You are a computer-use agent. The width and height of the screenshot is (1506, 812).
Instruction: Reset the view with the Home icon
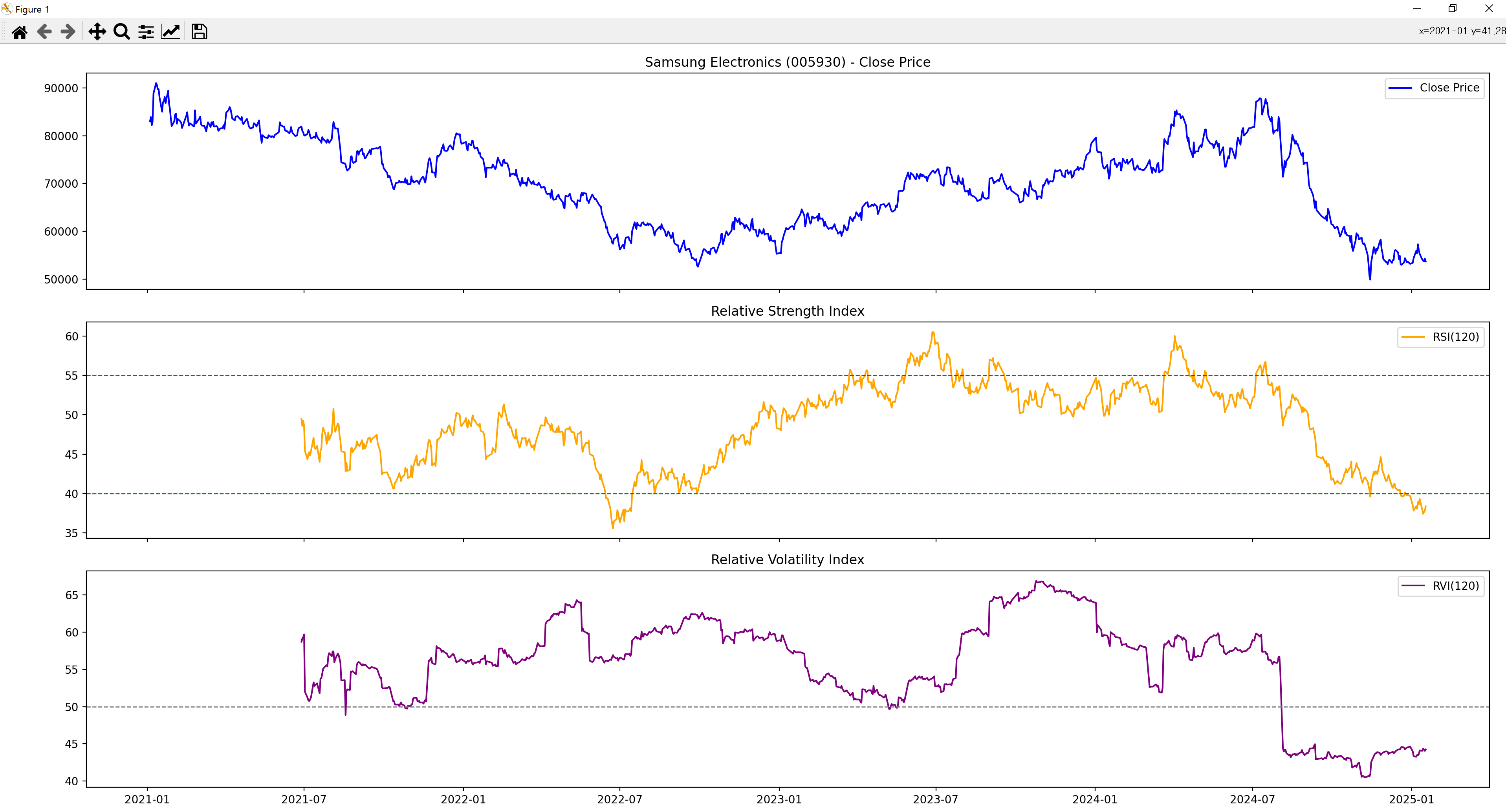tap(19, 31)
